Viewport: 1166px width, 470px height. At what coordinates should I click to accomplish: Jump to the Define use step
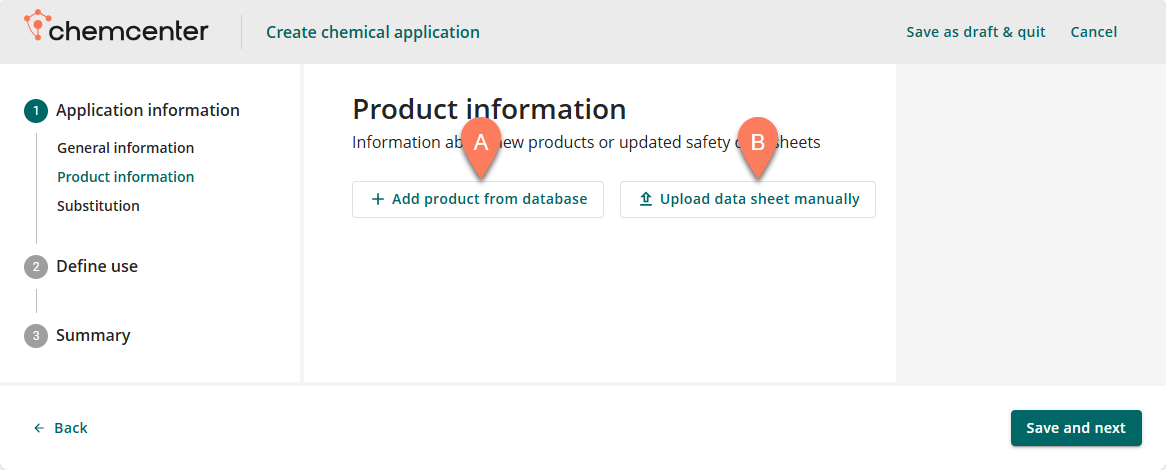(97, 266)
